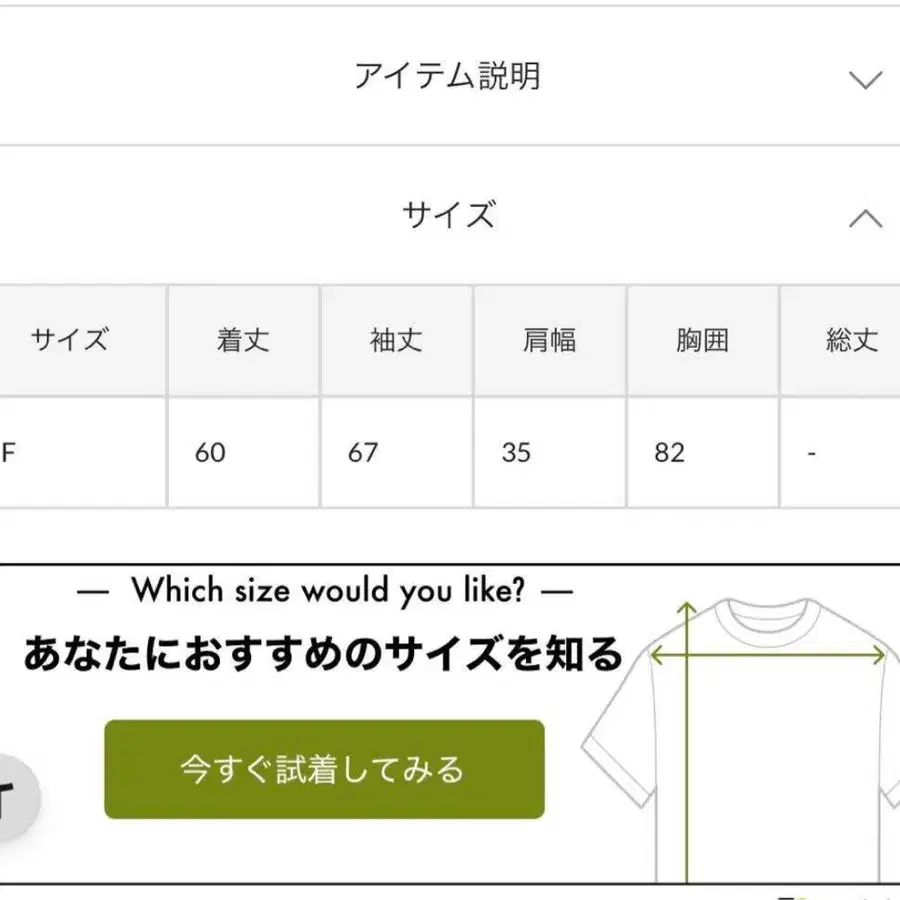Collapse the サイズ section

[450, 213]
